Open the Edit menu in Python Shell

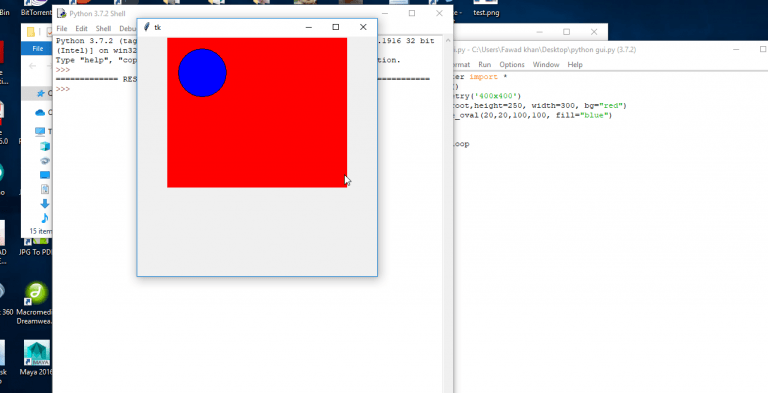81,29
